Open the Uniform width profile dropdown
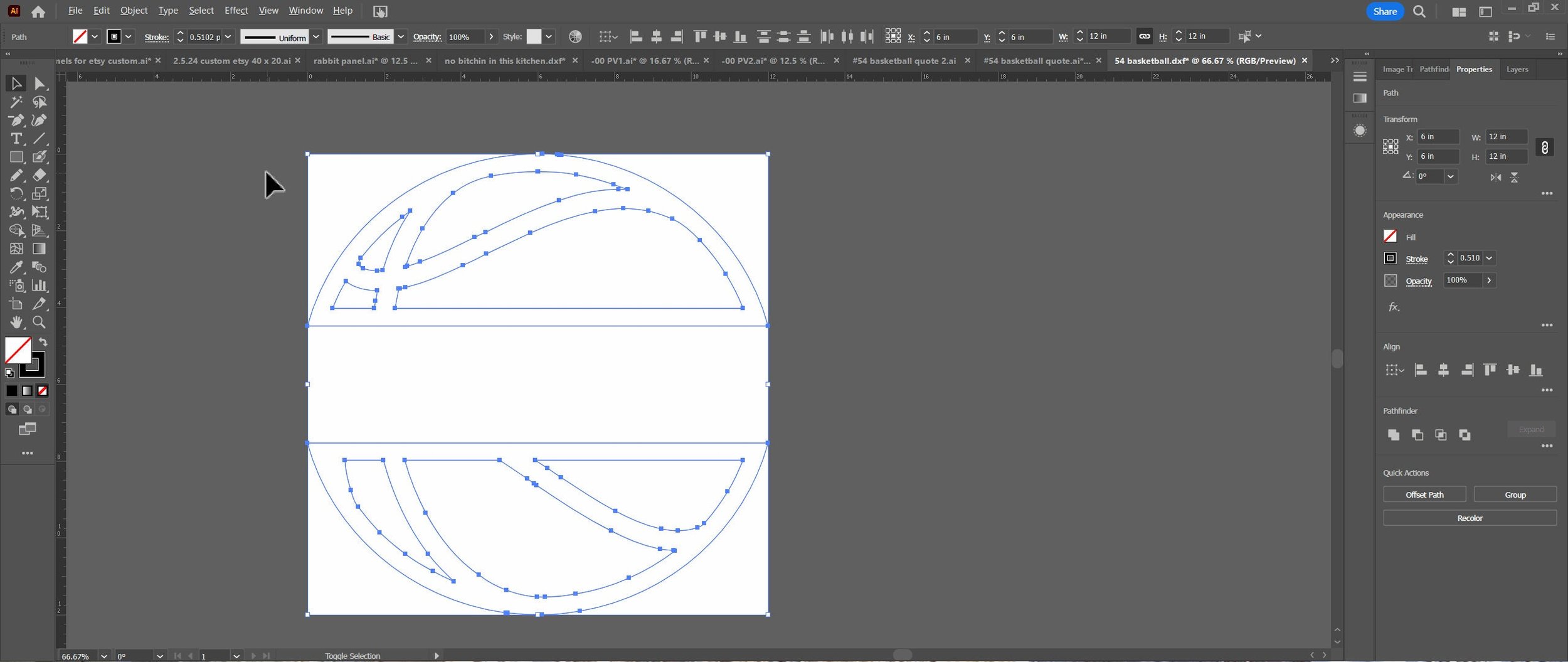This screenshot has height=662, width=1568. click(316, 36)
